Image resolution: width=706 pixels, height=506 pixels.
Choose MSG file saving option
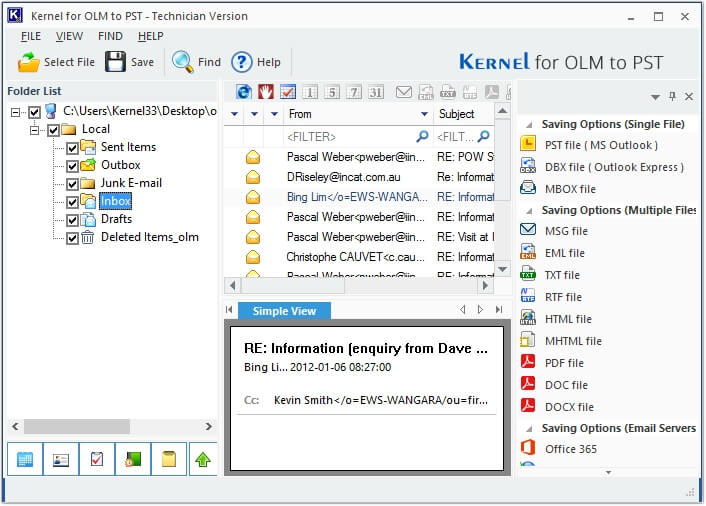(566, 231)
